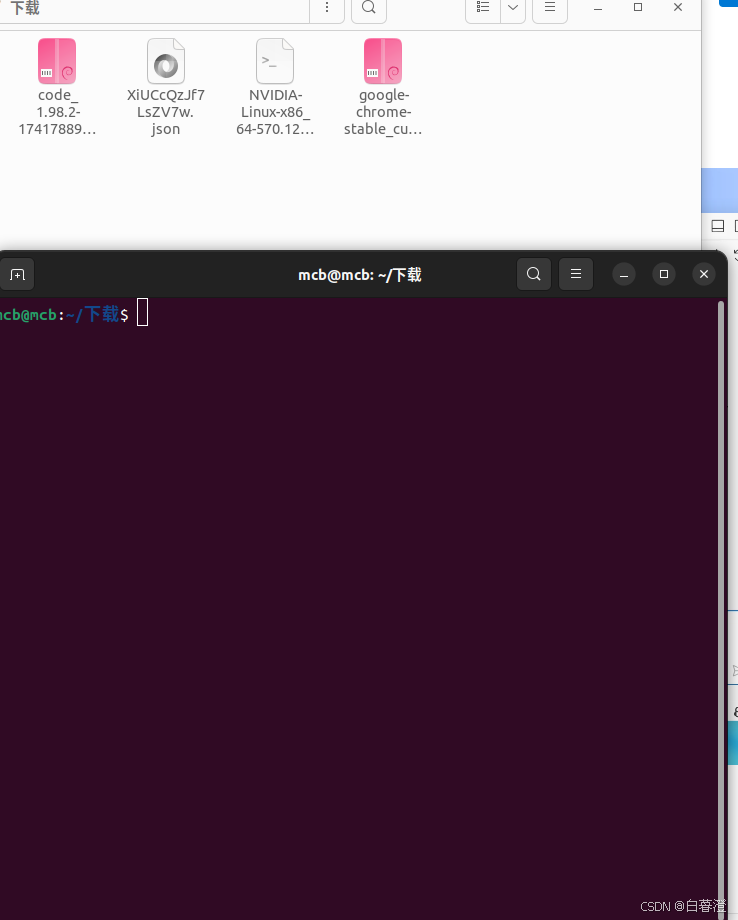This screenshot has width=738, height=920.
Task: Click the 下载 folder title in file manager
Action: (25, 8)
